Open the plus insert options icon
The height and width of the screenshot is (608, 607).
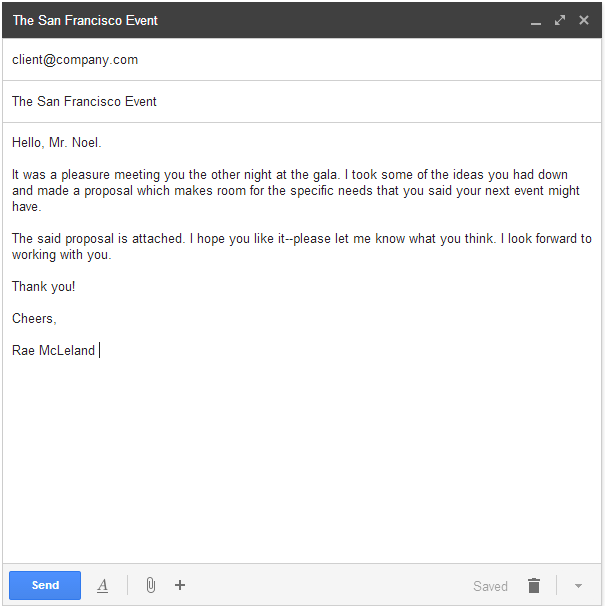click(180, 585)
